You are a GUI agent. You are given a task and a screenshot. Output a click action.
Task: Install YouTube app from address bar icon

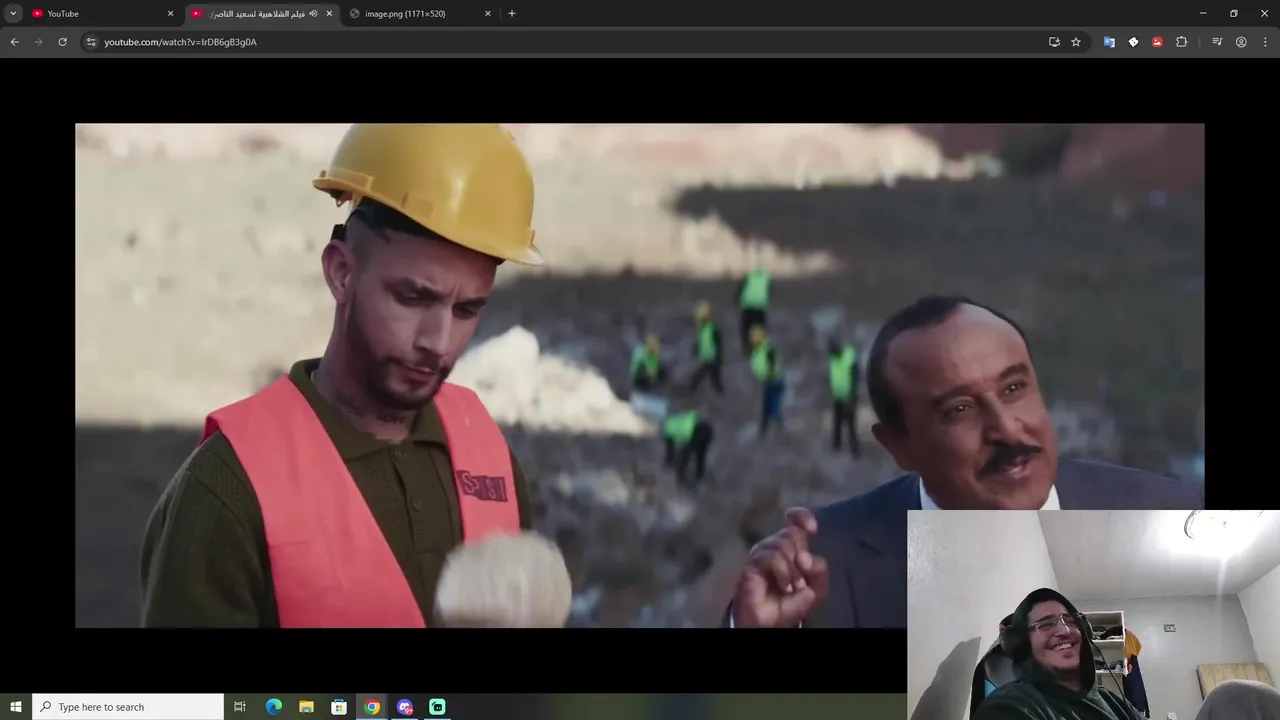coord(1054,42)
